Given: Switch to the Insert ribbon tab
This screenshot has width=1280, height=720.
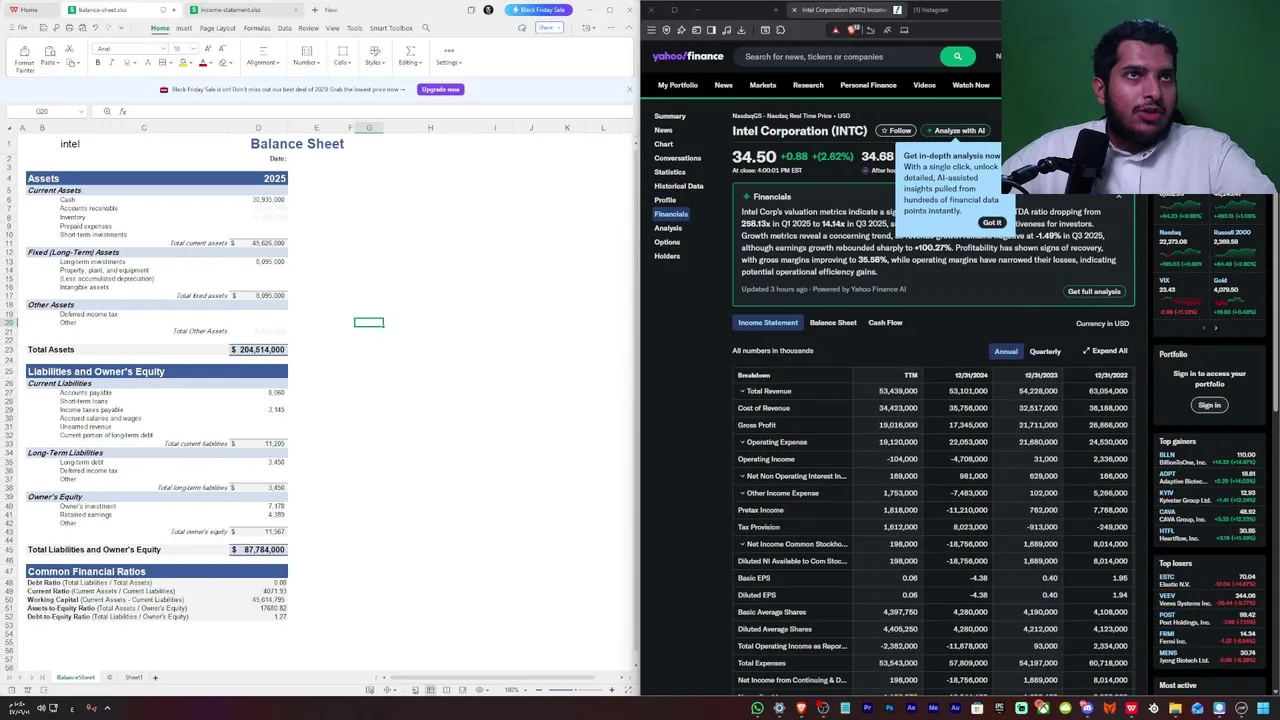Looking at the screenshot, I should click(184, 28).
